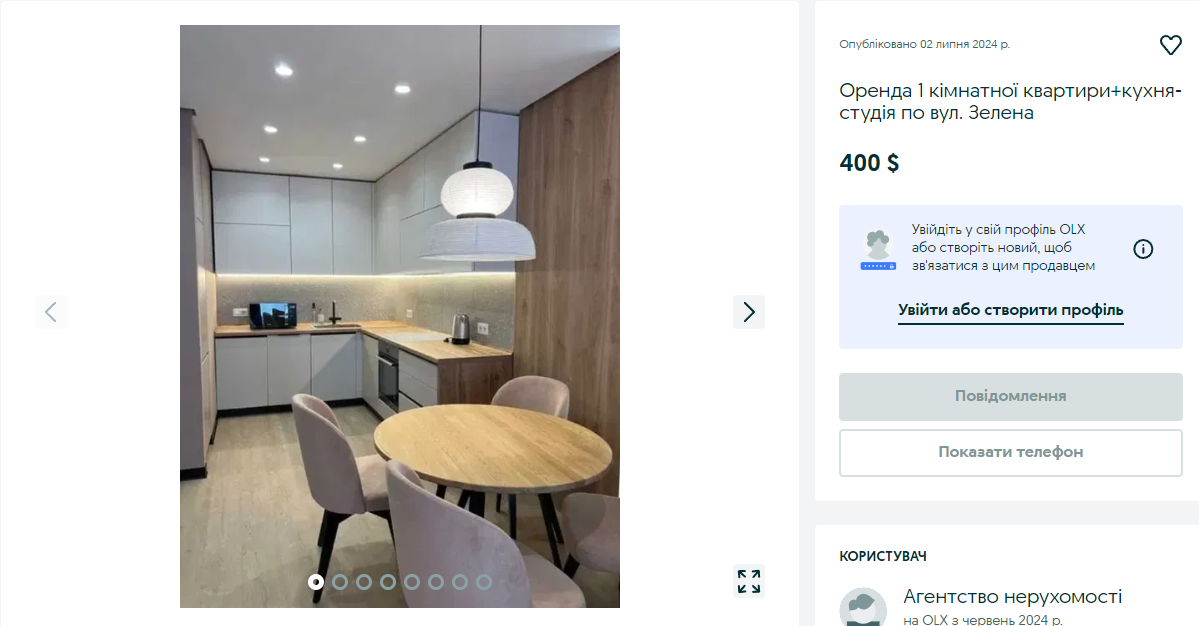This screenshot has height=626, width=1199.
Task: Open Агентство нерухомості seller profile
Action: point(1012,596)
